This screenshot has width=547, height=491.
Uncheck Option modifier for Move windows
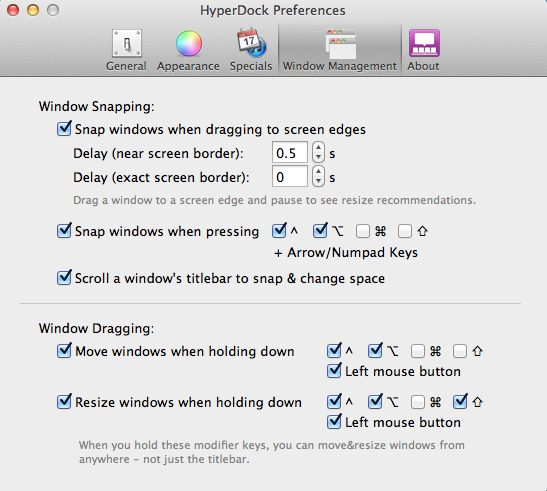[x=375, y=351]
